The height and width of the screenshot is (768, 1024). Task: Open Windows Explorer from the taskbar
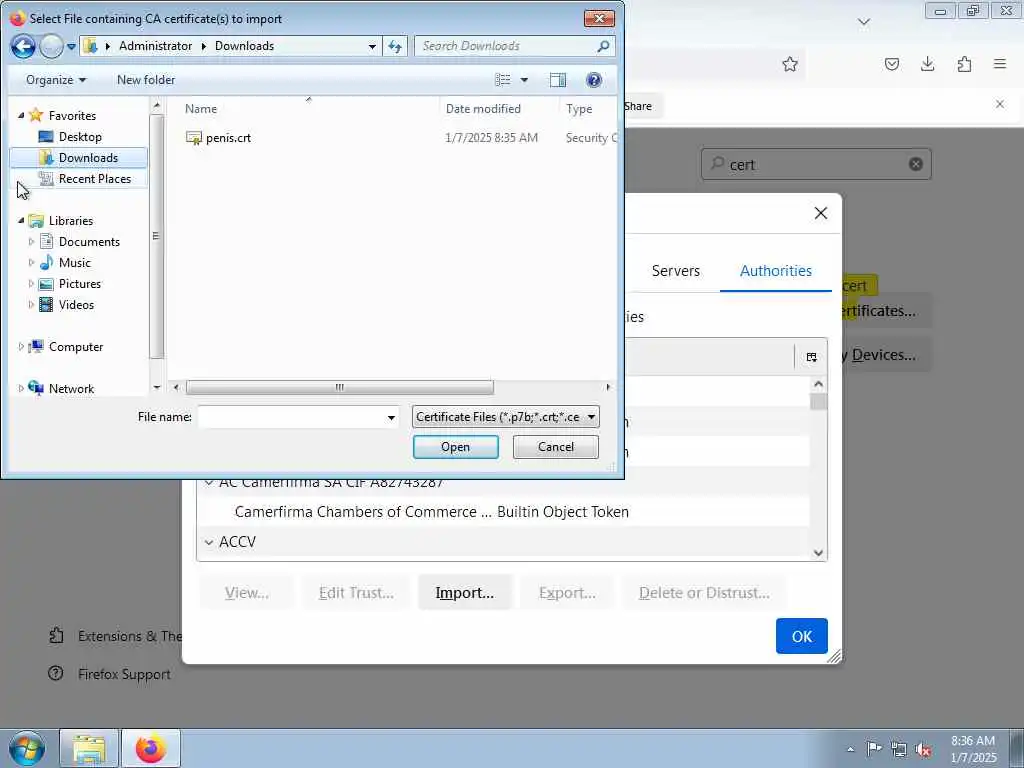89,748
